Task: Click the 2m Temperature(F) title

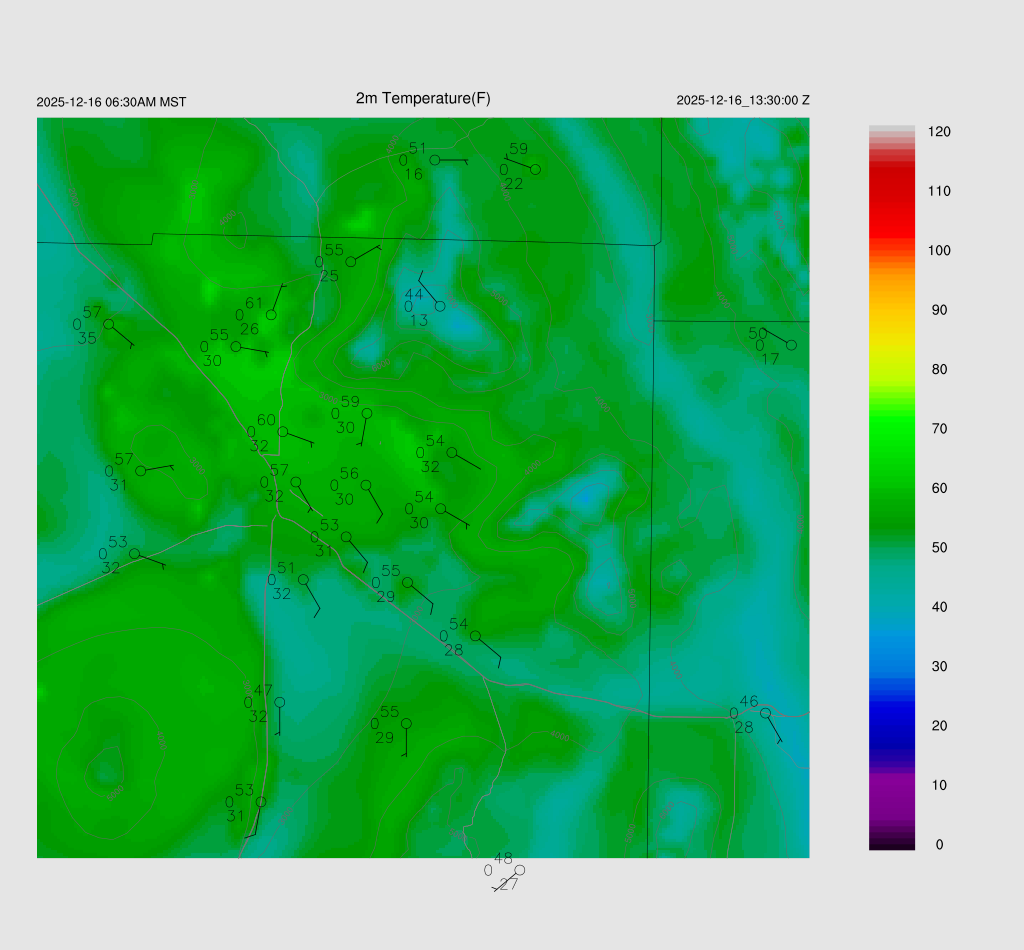Action: click(423, 98)
